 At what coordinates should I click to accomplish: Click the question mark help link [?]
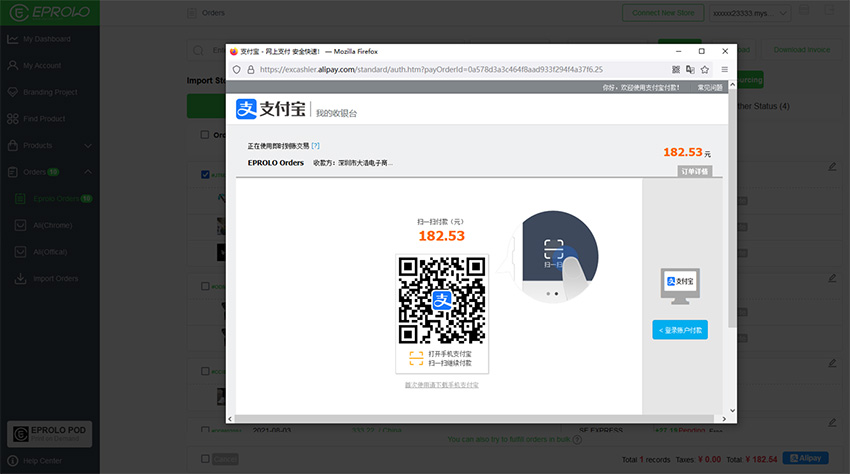click(316, 146)
